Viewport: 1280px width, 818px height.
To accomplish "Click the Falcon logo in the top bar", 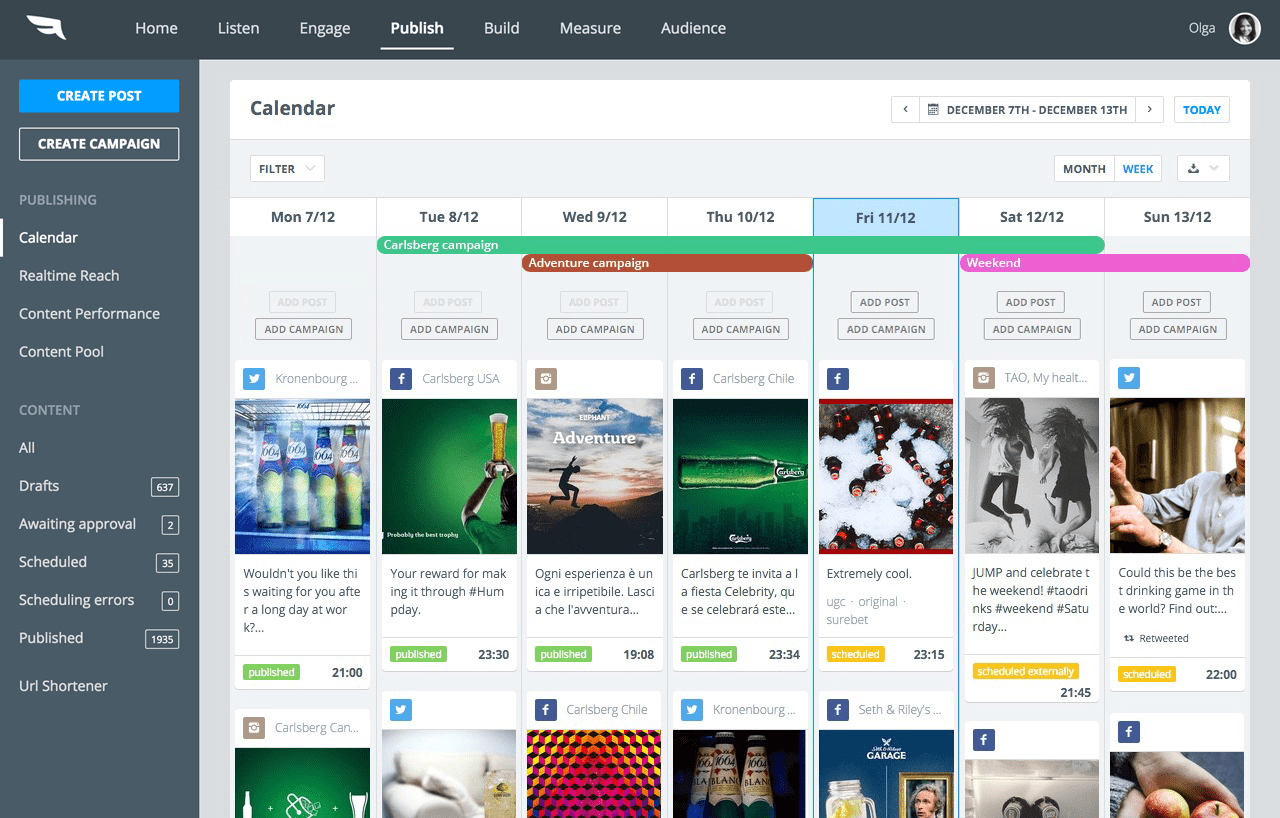I will [46, 28].
